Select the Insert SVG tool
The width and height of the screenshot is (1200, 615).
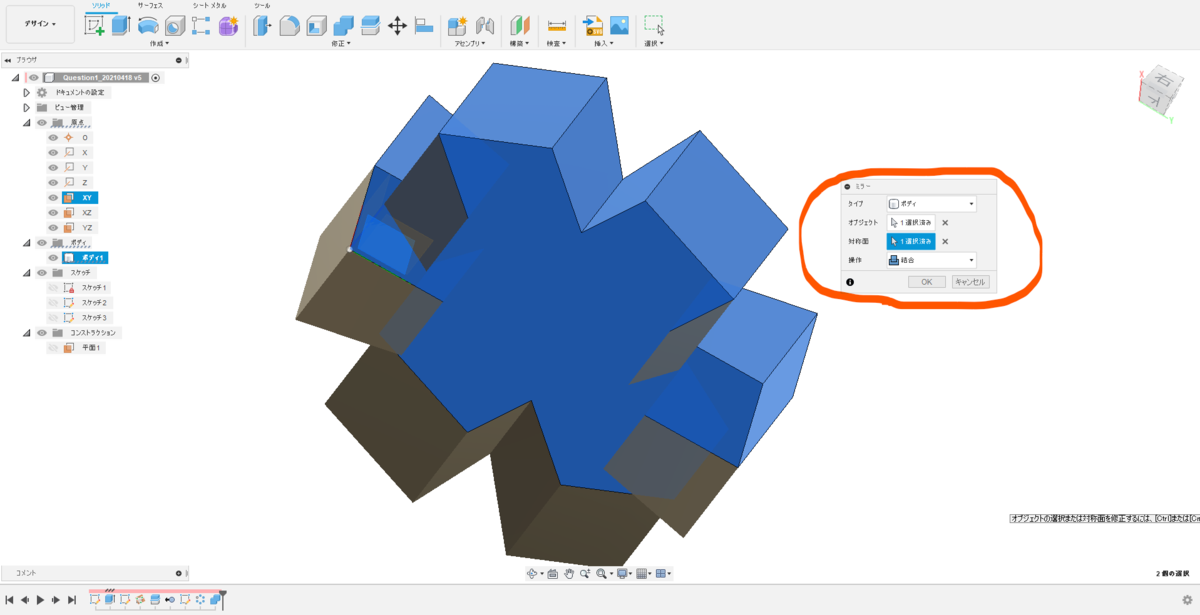pyautogui.click(x=593, y=26)
